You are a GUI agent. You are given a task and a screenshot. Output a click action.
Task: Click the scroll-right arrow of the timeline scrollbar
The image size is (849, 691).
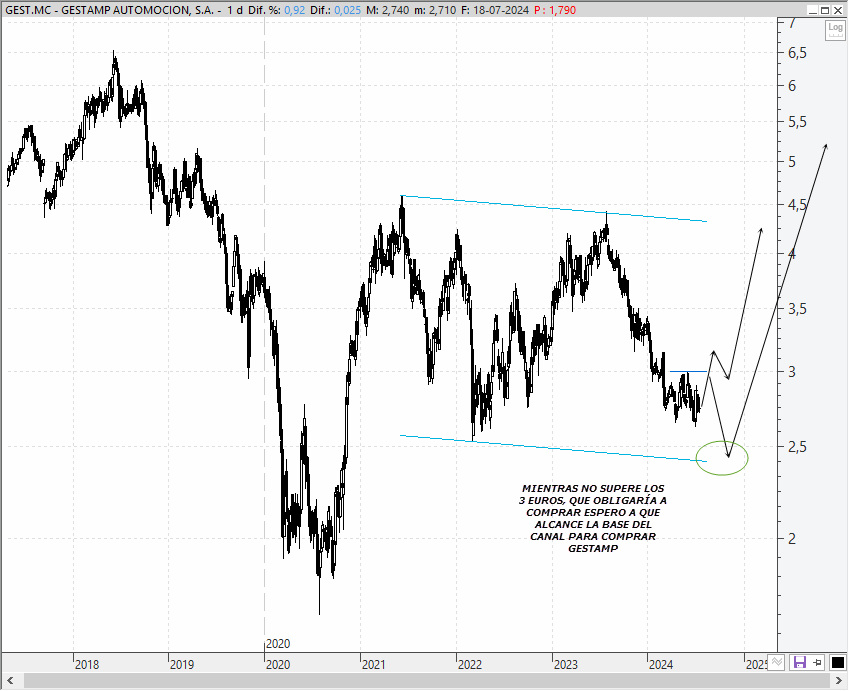839,681
